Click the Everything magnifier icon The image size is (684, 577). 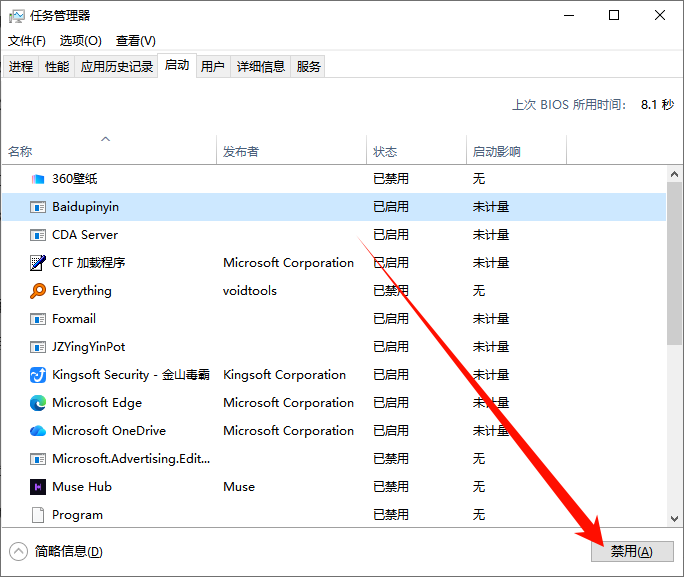point(38,291)
